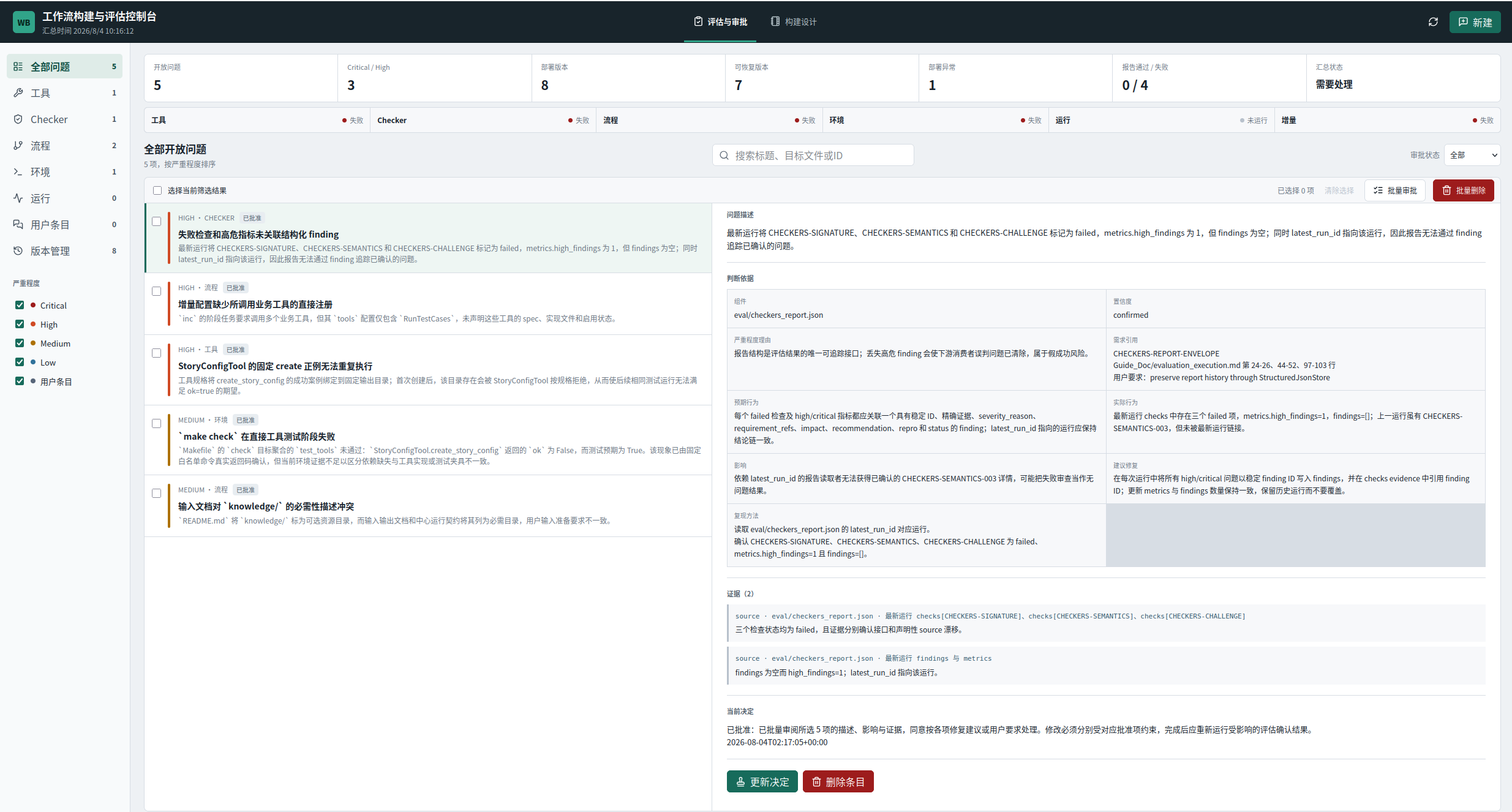Viewport: 1512px width, 812px height.
Task: Click the search magnifier icon
Action: (724, 156)
